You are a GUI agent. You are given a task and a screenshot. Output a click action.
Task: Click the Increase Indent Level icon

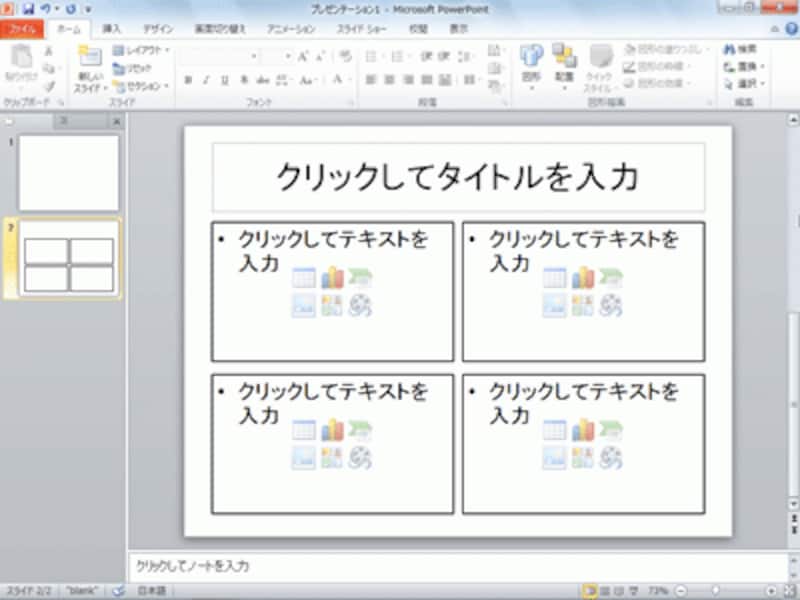pos(443,56)
